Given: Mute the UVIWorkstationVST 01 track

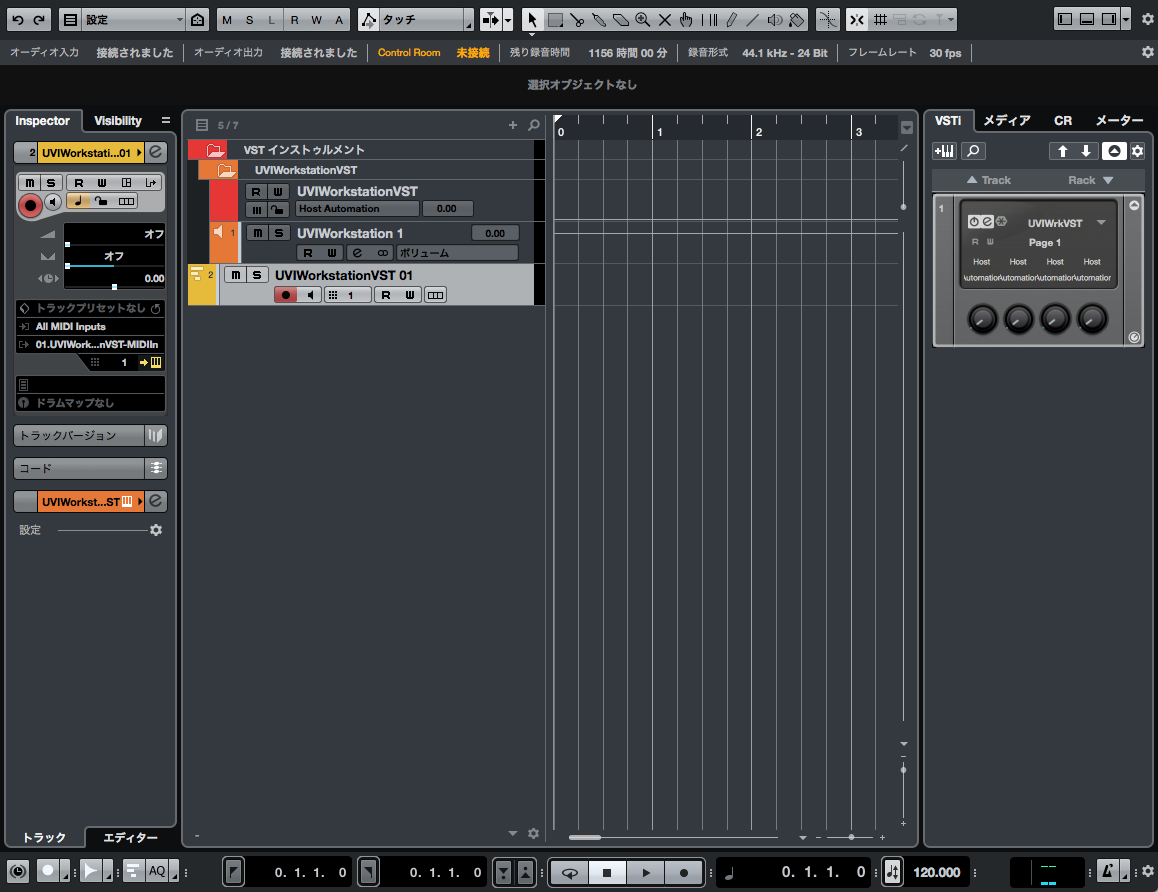Looking at the screenshot, I should tap(235, 275).
